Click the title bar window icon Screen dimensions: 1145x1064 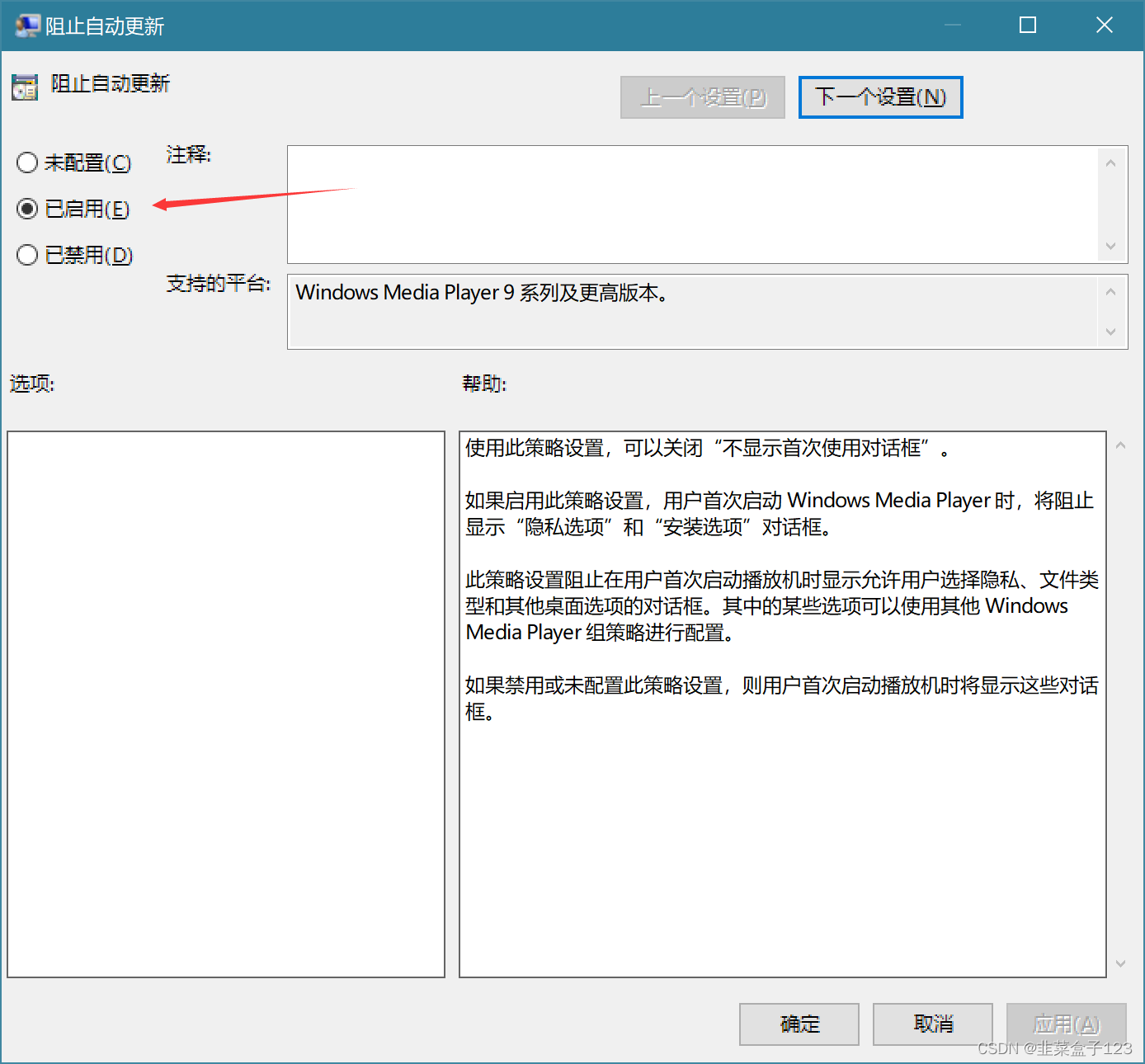click(27, 26)
